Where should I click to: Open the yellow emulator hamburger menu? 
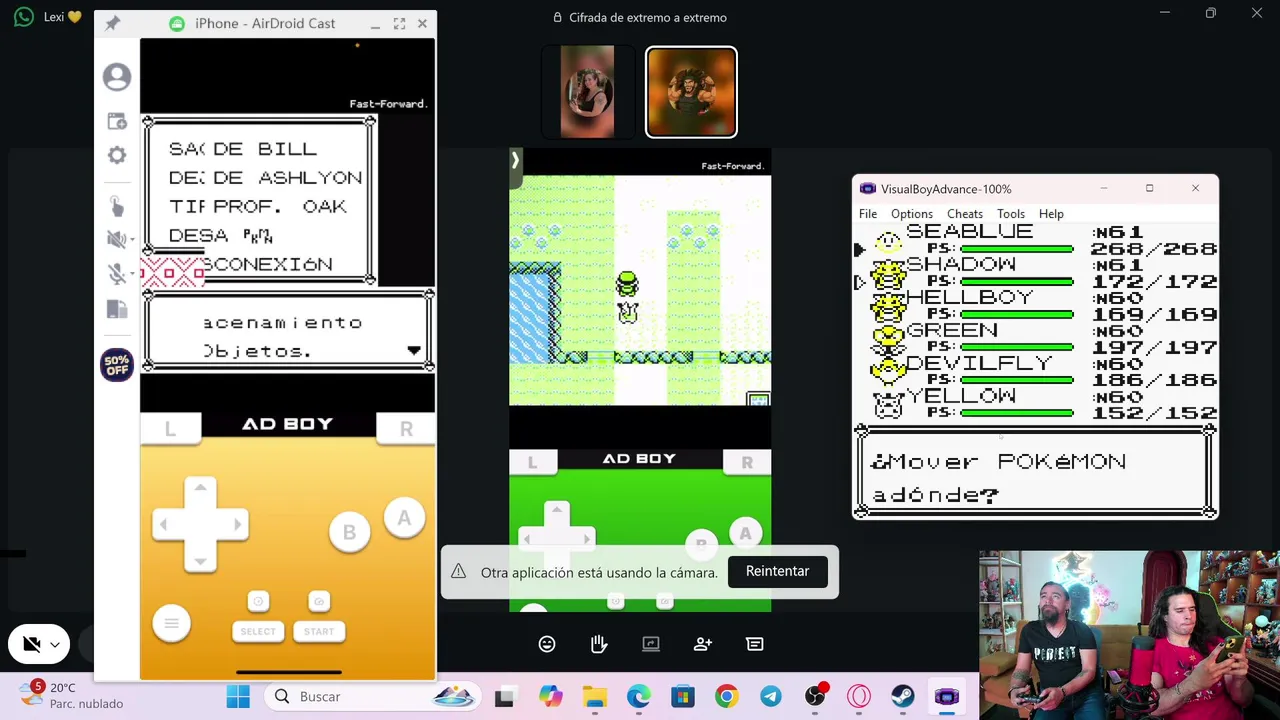pos(171,623)
